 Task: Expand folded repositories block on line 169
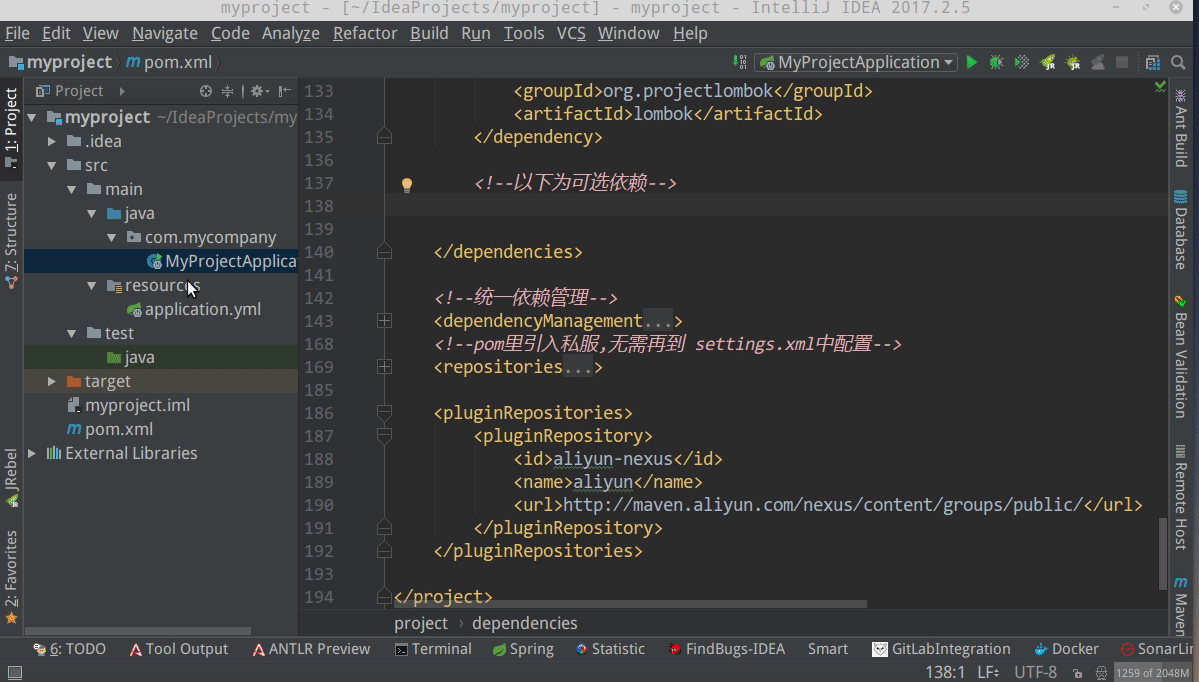(385, 367)
